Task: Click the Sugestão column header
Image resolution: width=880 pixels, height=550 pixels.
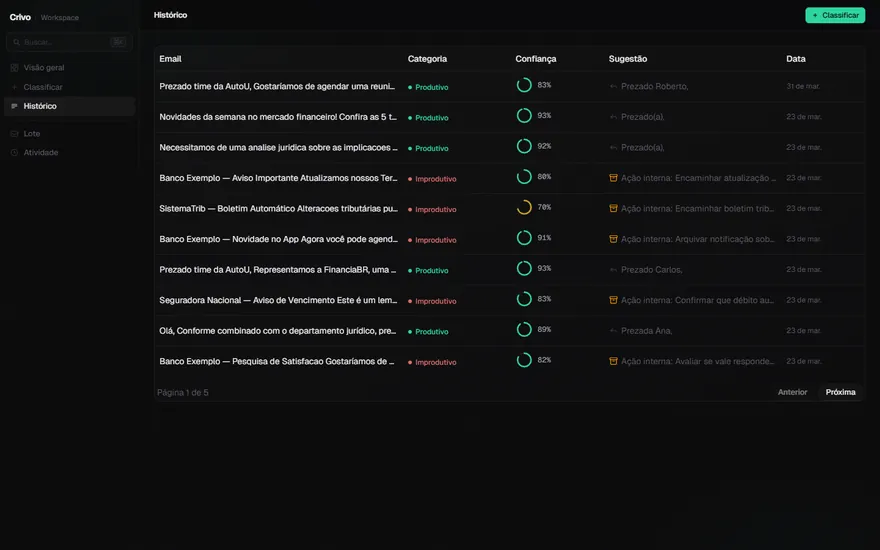Action: pyautogui.click(x=628, y=59)
